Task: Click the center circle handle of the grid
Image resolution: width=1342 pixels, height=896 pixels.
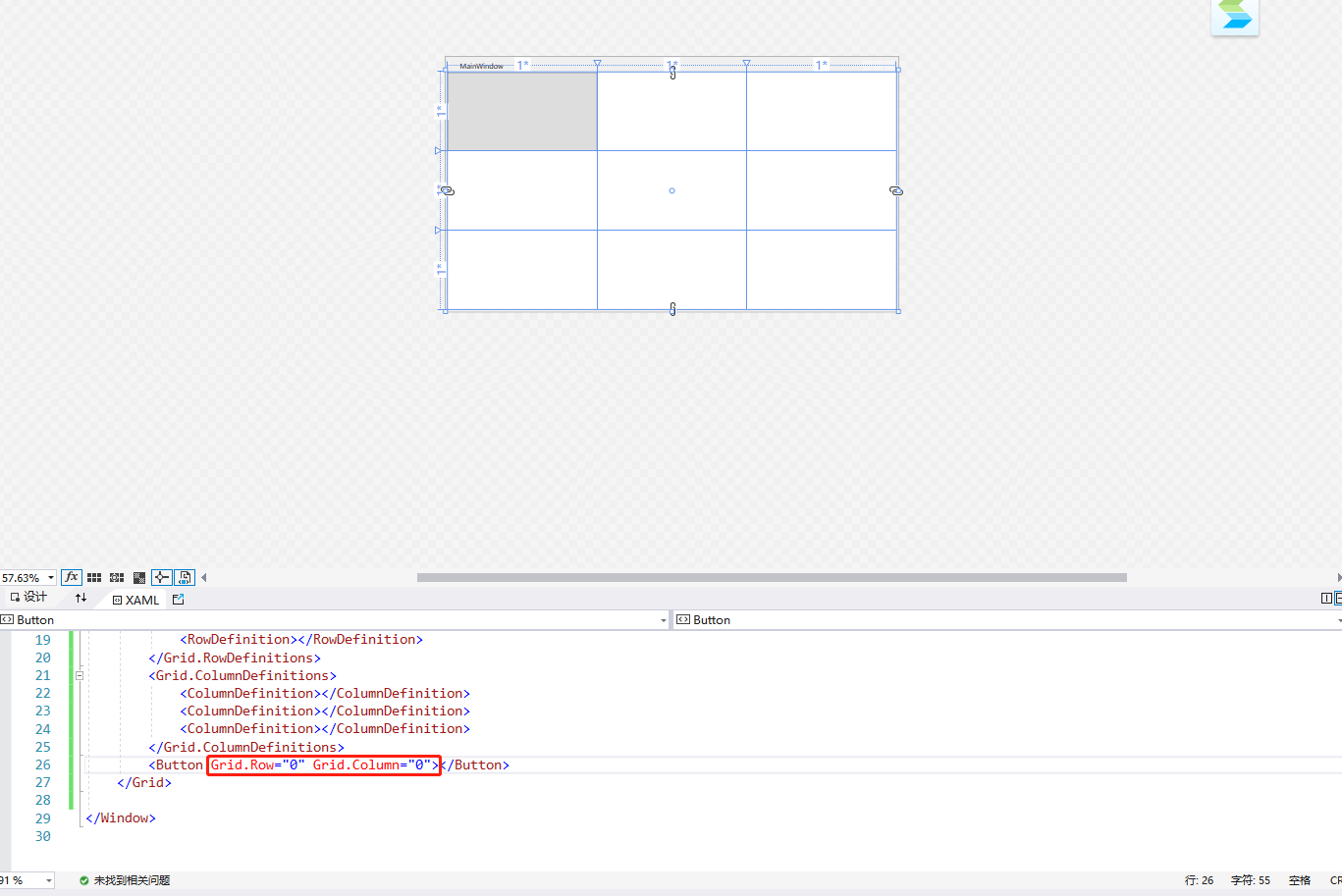Action: tap(671, 190)
